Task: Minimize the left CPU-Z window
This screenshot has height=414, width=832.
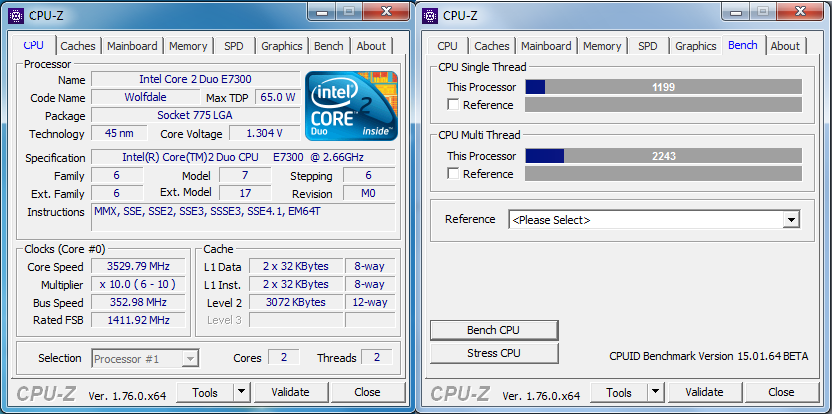Action: coord(322,12)
